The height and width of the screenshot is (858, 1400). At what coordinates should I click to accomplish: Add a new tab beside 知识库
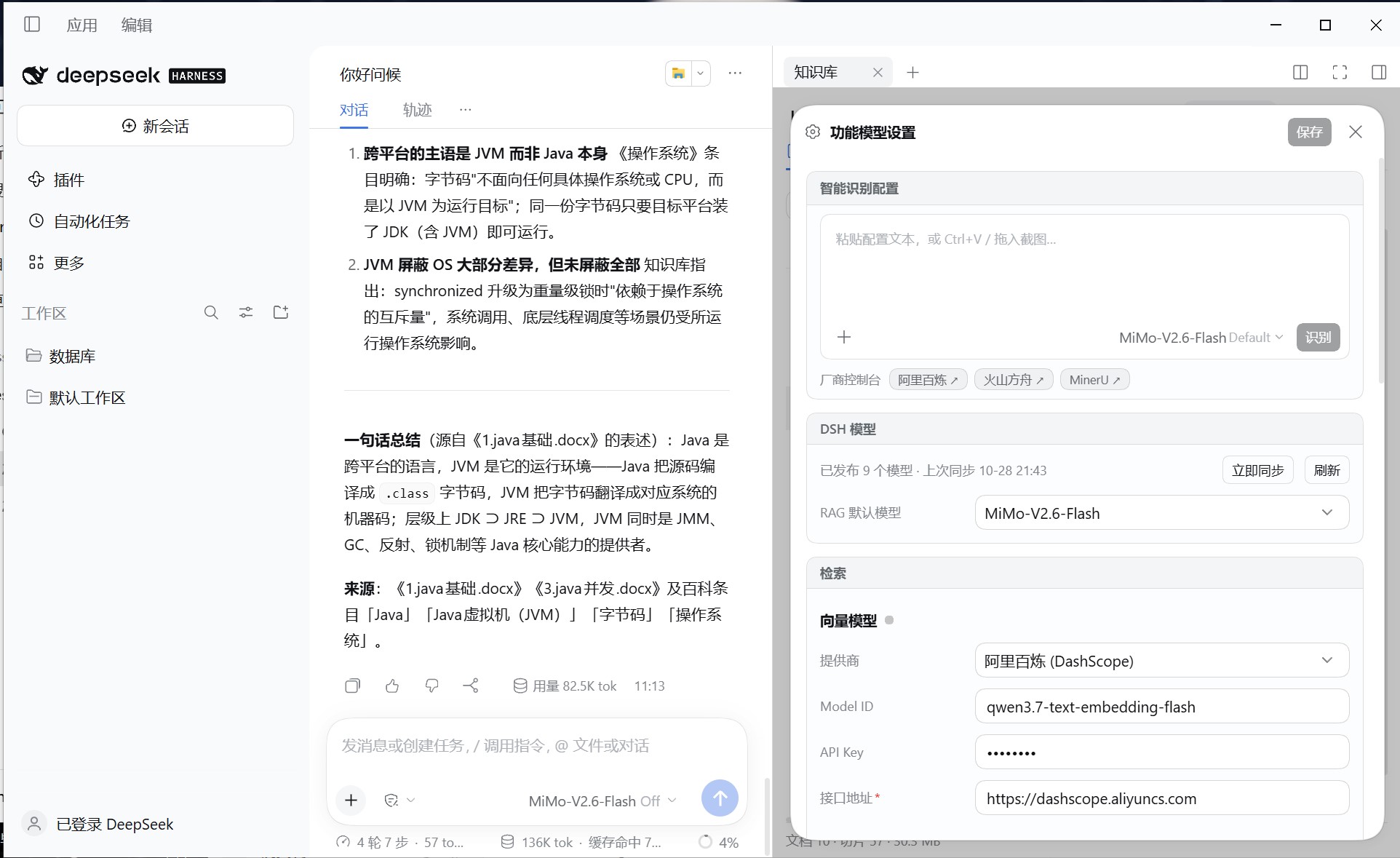[x=912, y=72]
